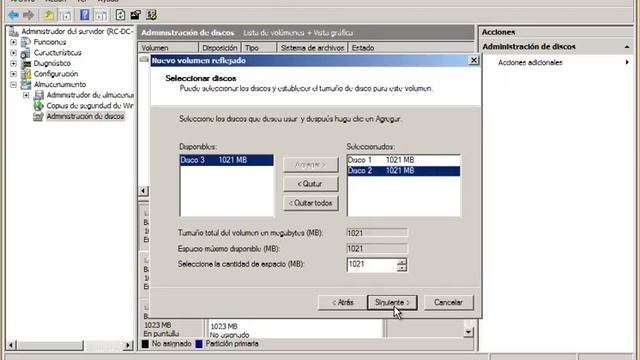Open Help via the blue question-mark icon
The height and width of the screenshot is (360, 640).
pos(84,16)
